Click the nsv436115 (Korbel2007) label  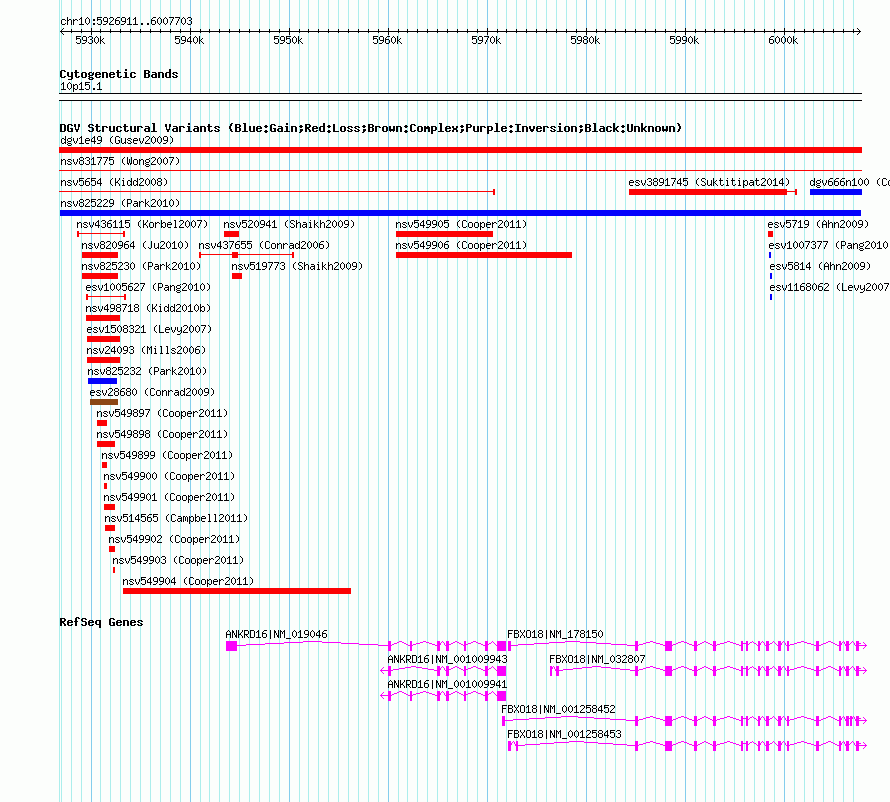coord(142,224)
